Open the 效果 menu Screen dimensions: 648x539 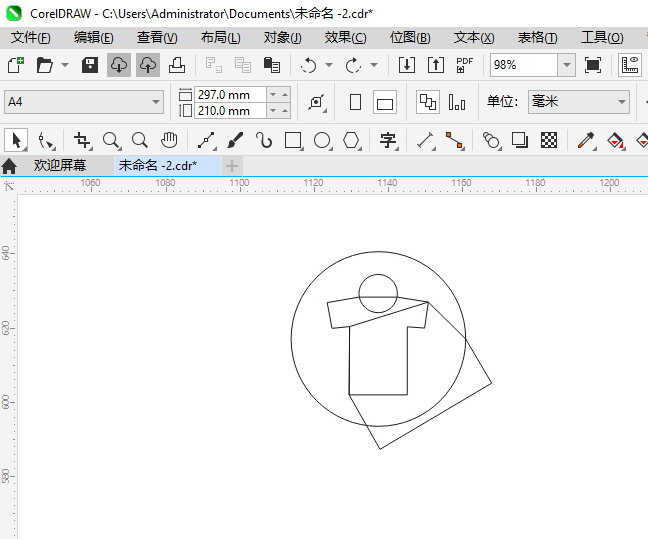(x=345, y=37)
